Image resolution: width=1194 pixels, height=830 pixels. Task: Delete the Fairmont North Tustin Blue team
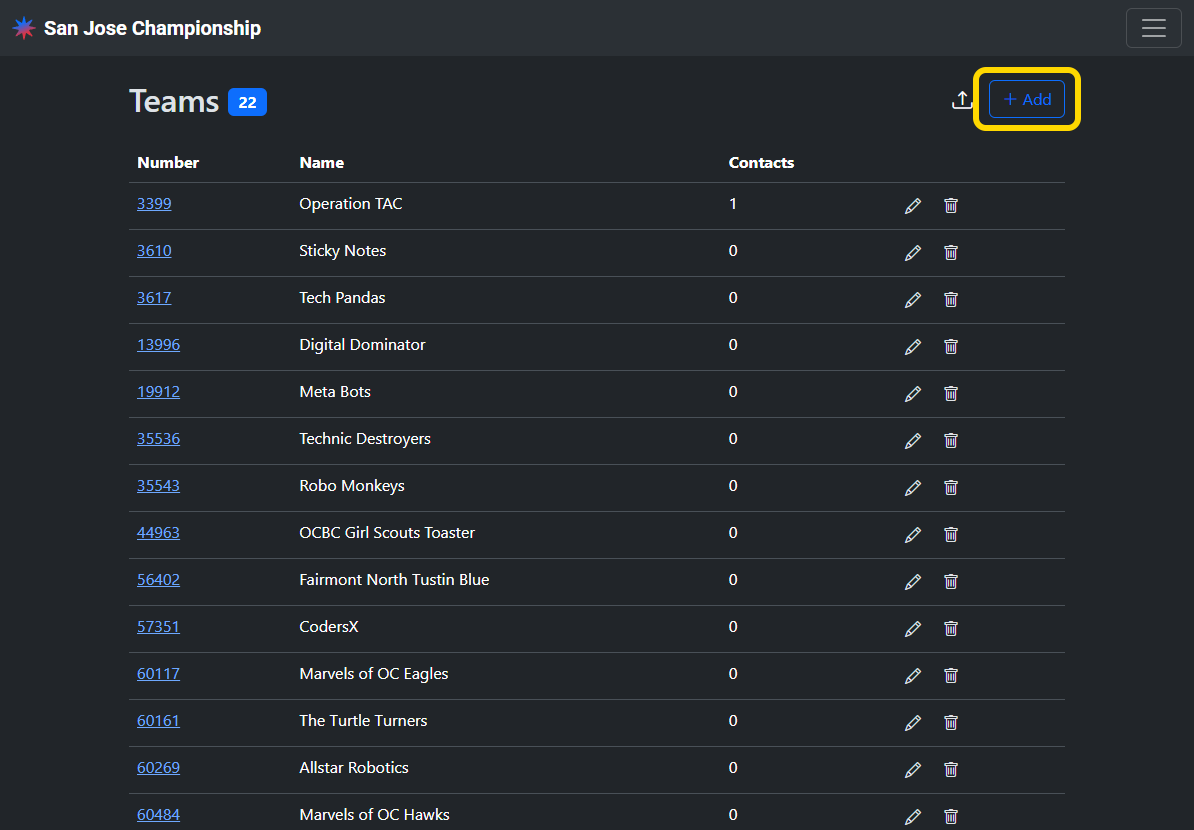(x=951, y=582)
